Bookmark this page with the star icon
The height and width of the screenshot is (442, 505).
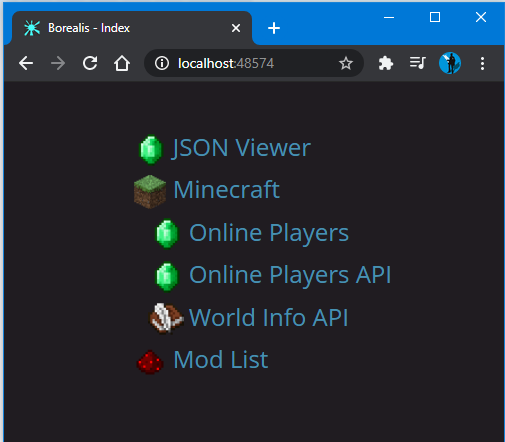[346, 63]
